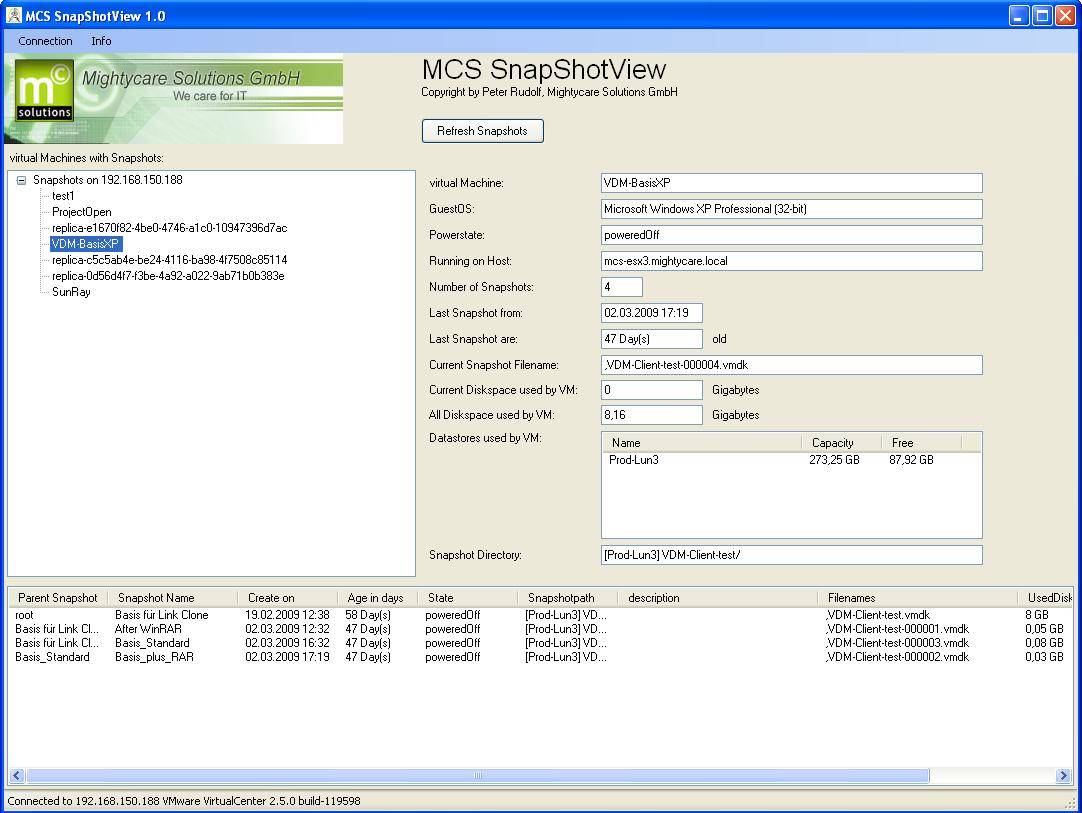1082x813 pixels.
Task: Click the virtual Machine name field
Action: [x=791, y=183]
